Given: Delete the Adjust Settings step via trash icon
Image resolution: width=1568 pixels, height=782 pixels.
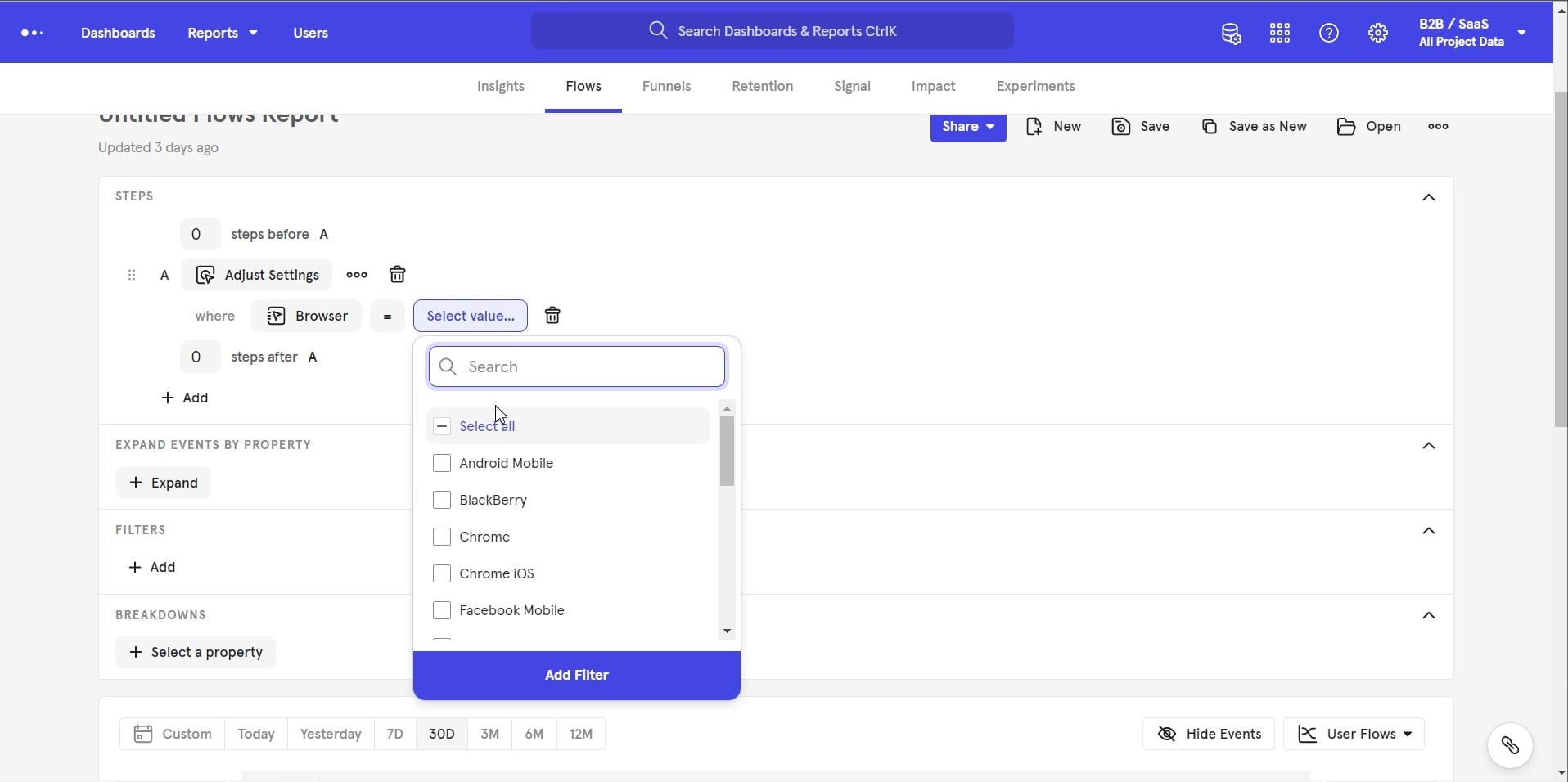Looking at the screenshot, I should tap(397, 275).
